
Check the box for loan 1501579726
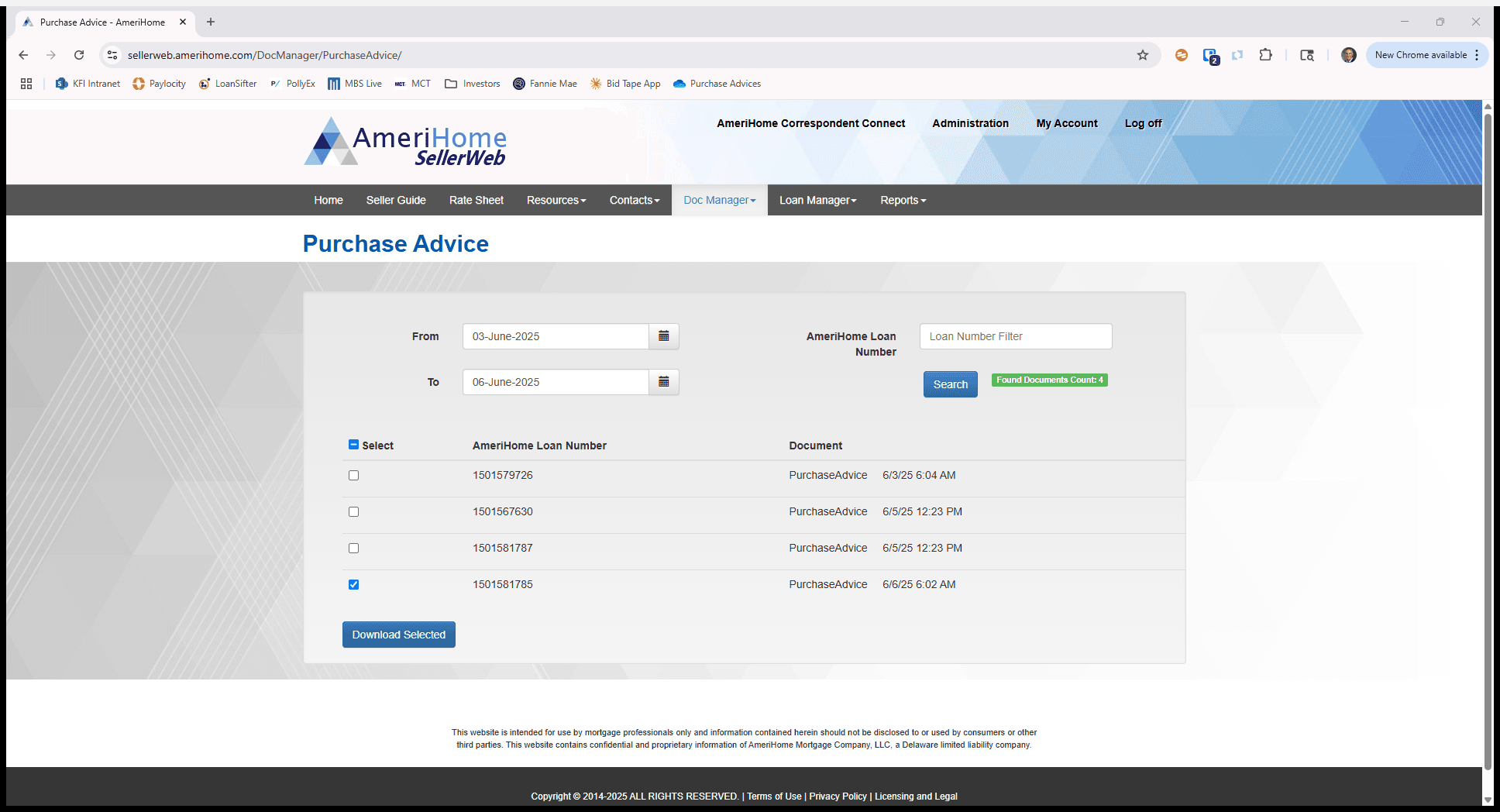pos(353,475)
